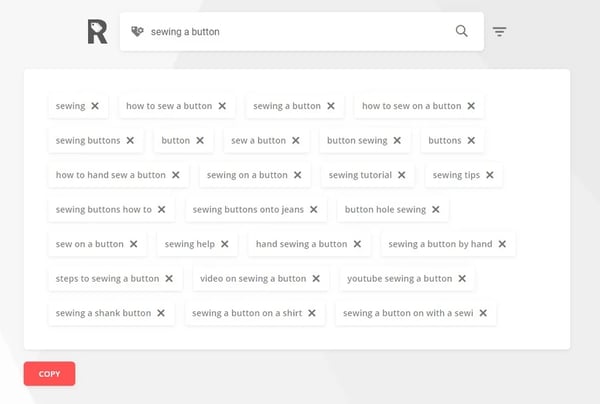Click the R logo icon
600x404 pixels.
[97, 32]
